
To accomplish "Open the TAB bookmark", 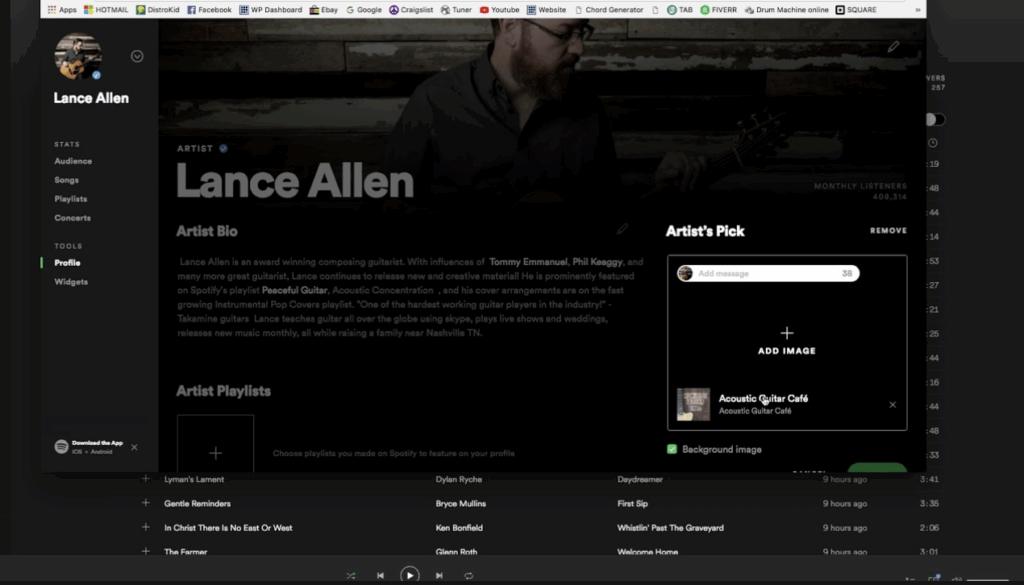I will [680, 10].
